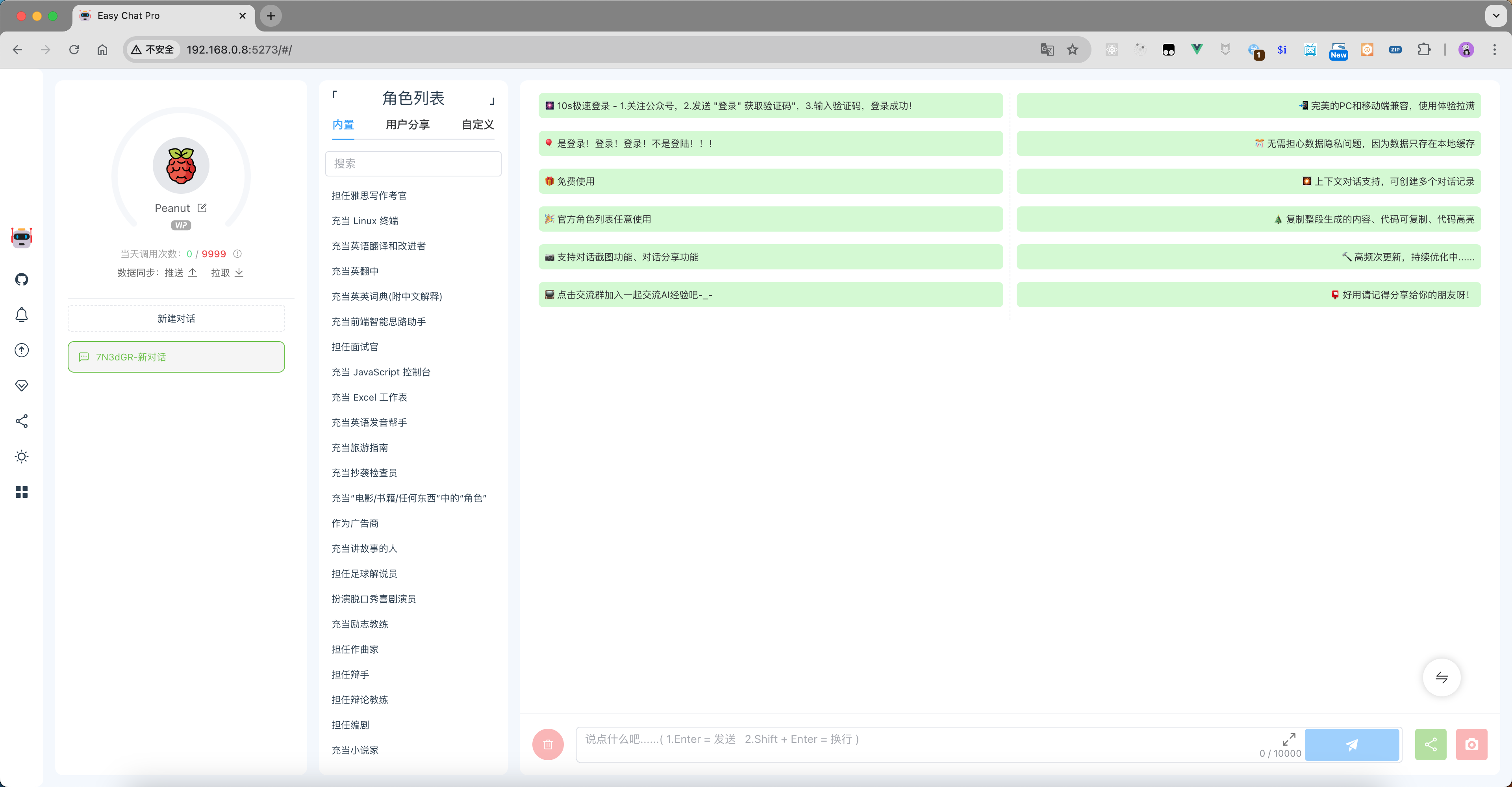This screenshot has height=787, width=1512.
Task: Click the info icon beside daily call count
Action: click(x=238, y=254)
